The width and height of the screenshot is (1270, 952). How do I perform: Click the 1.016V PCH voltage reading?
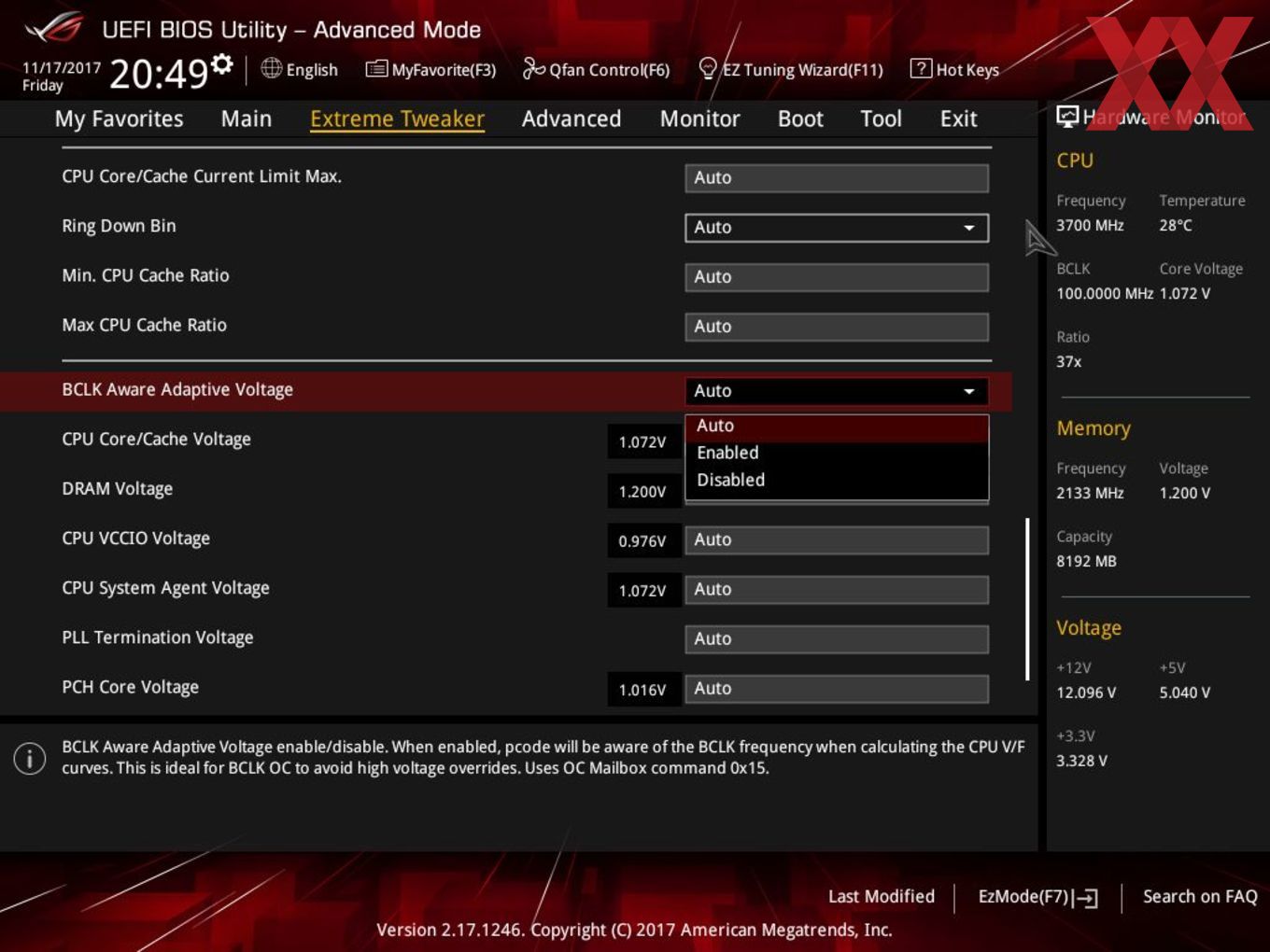coord(642,690)
